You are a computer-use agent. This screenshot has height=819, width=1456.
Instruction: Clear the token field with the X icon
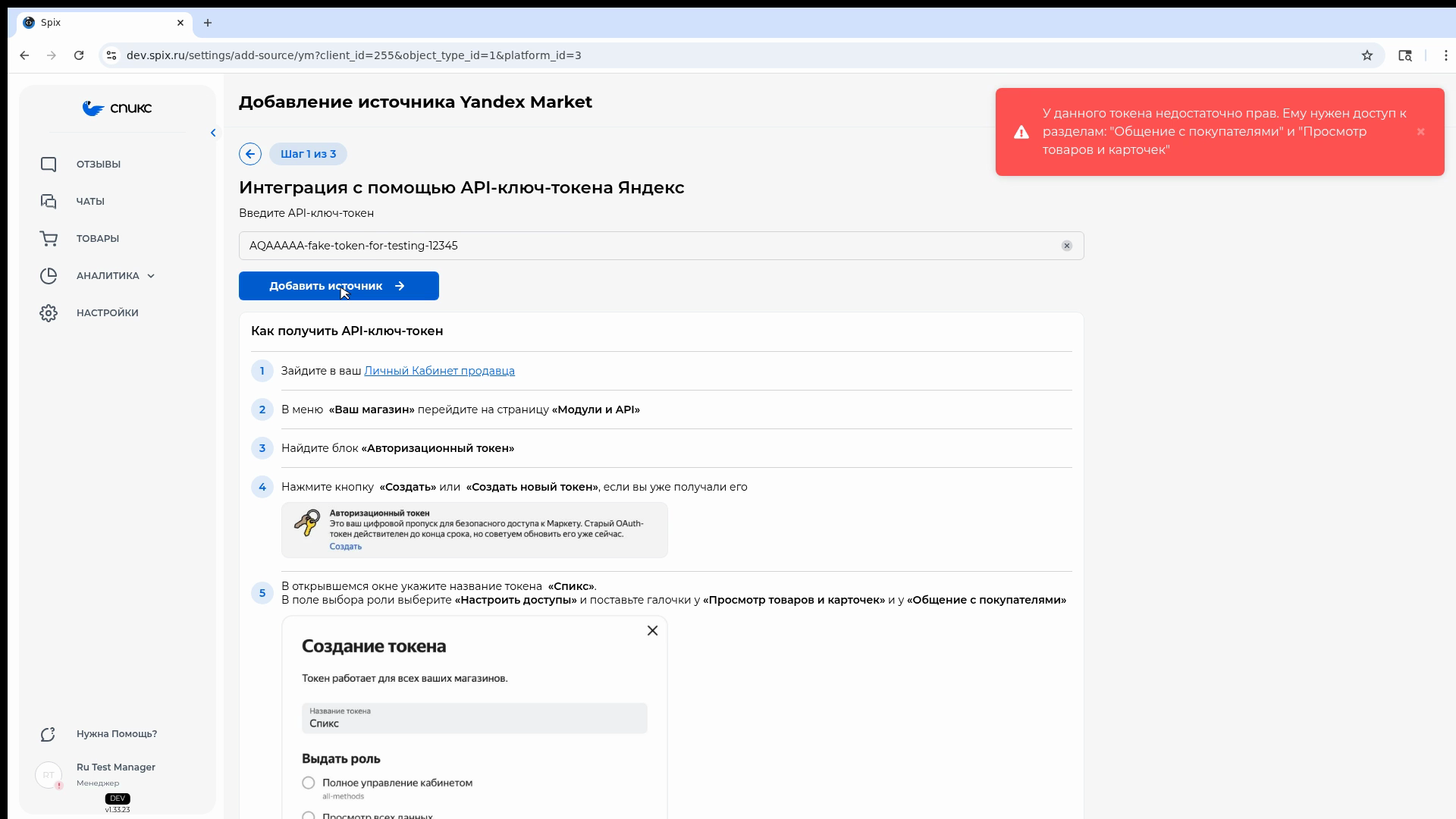[1067, 246]
